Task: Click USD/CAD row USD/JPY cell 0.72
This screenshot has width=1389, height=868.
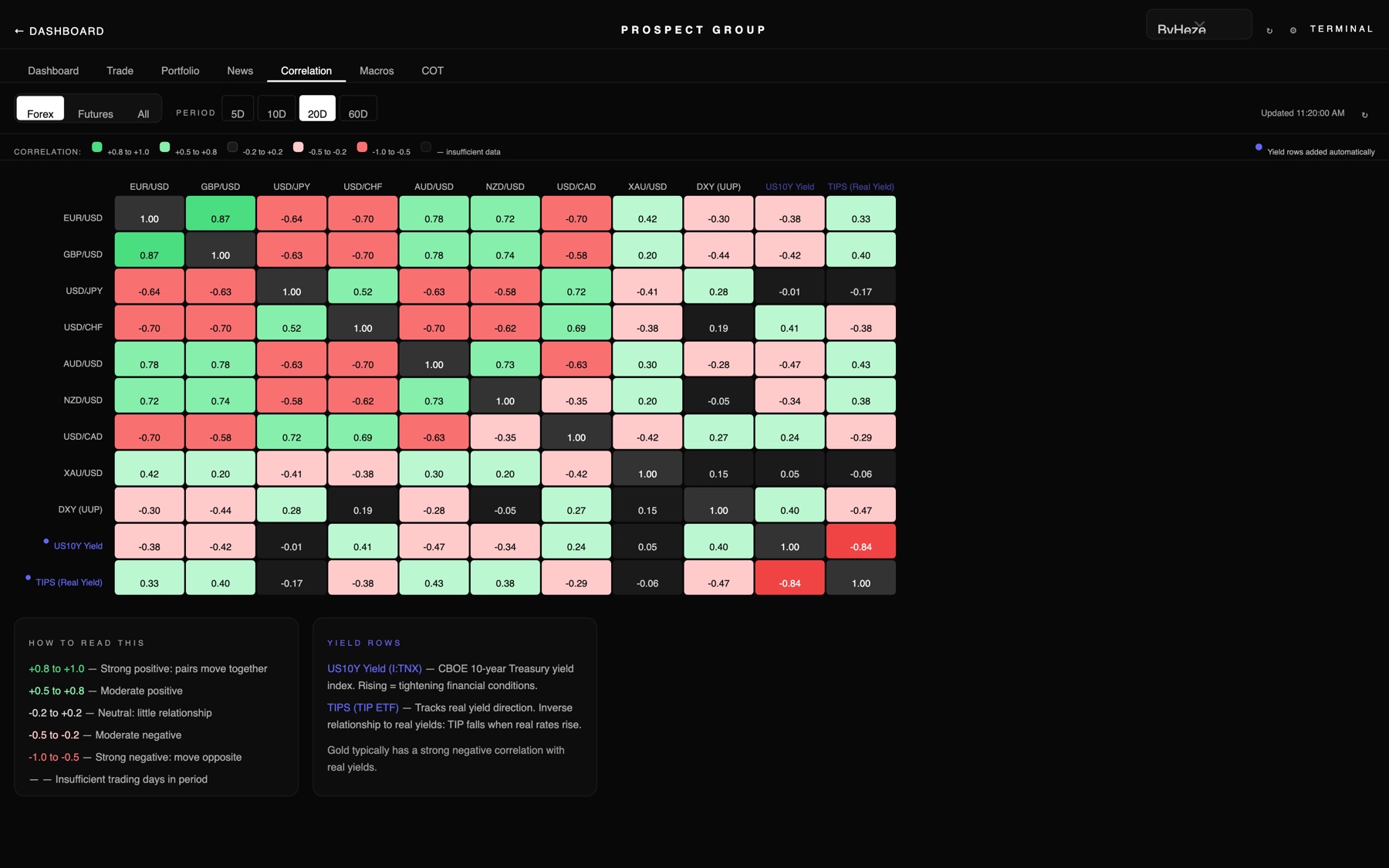Action: pos(292,431)
